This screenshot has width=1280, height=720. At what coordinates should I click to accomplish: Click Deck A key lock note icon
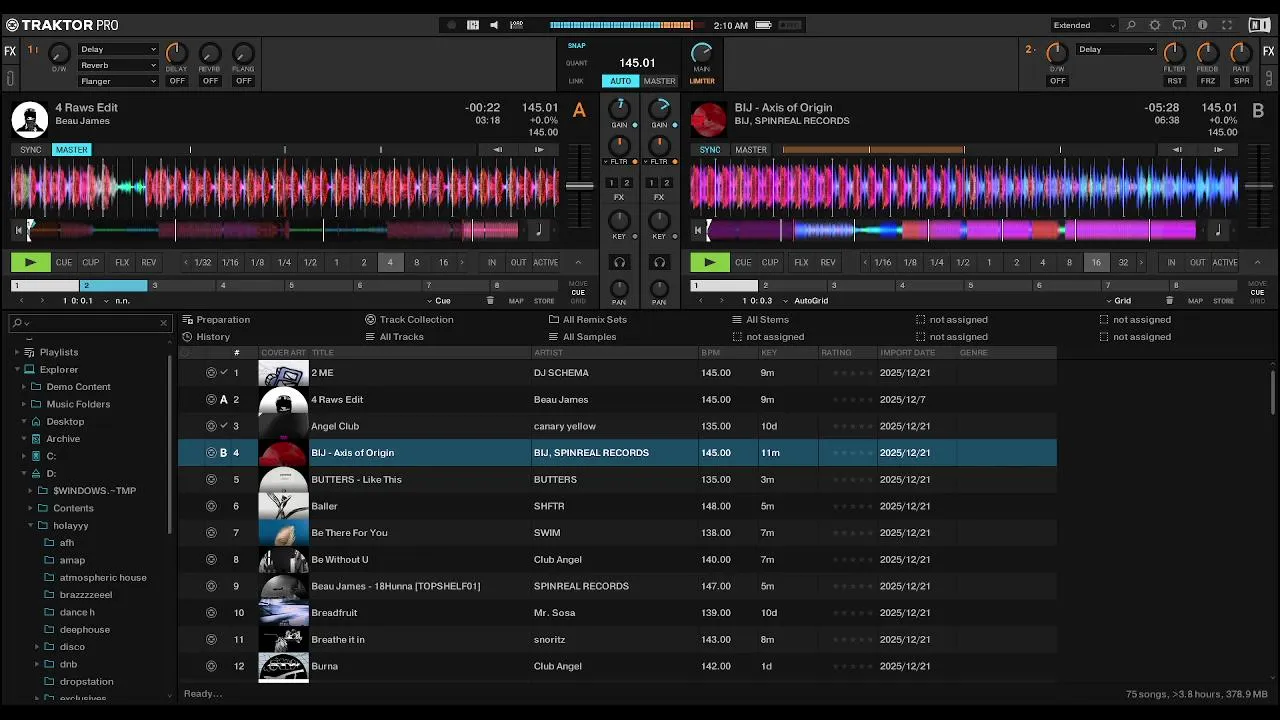(539, 231)
